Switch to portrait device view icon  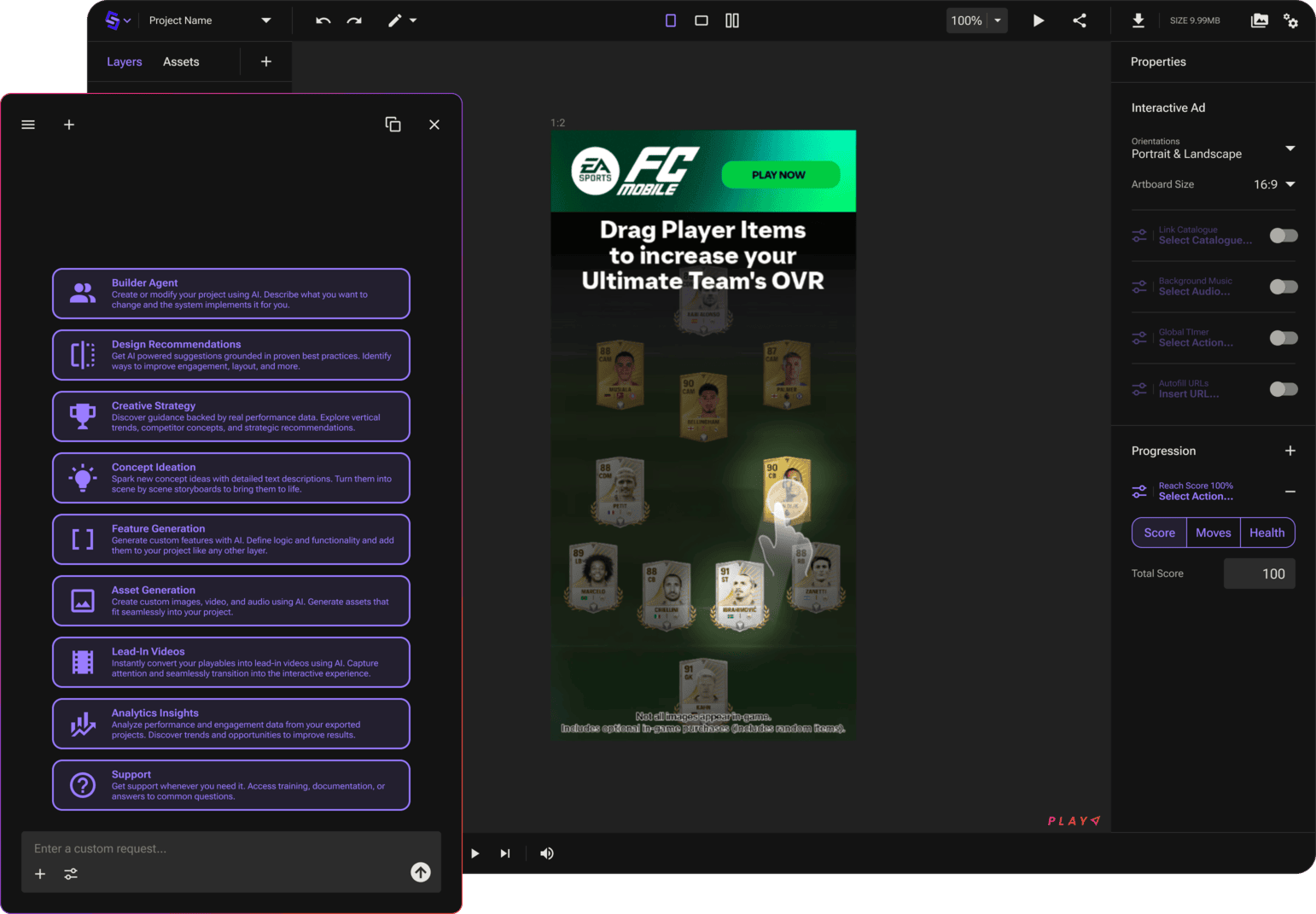671,20
